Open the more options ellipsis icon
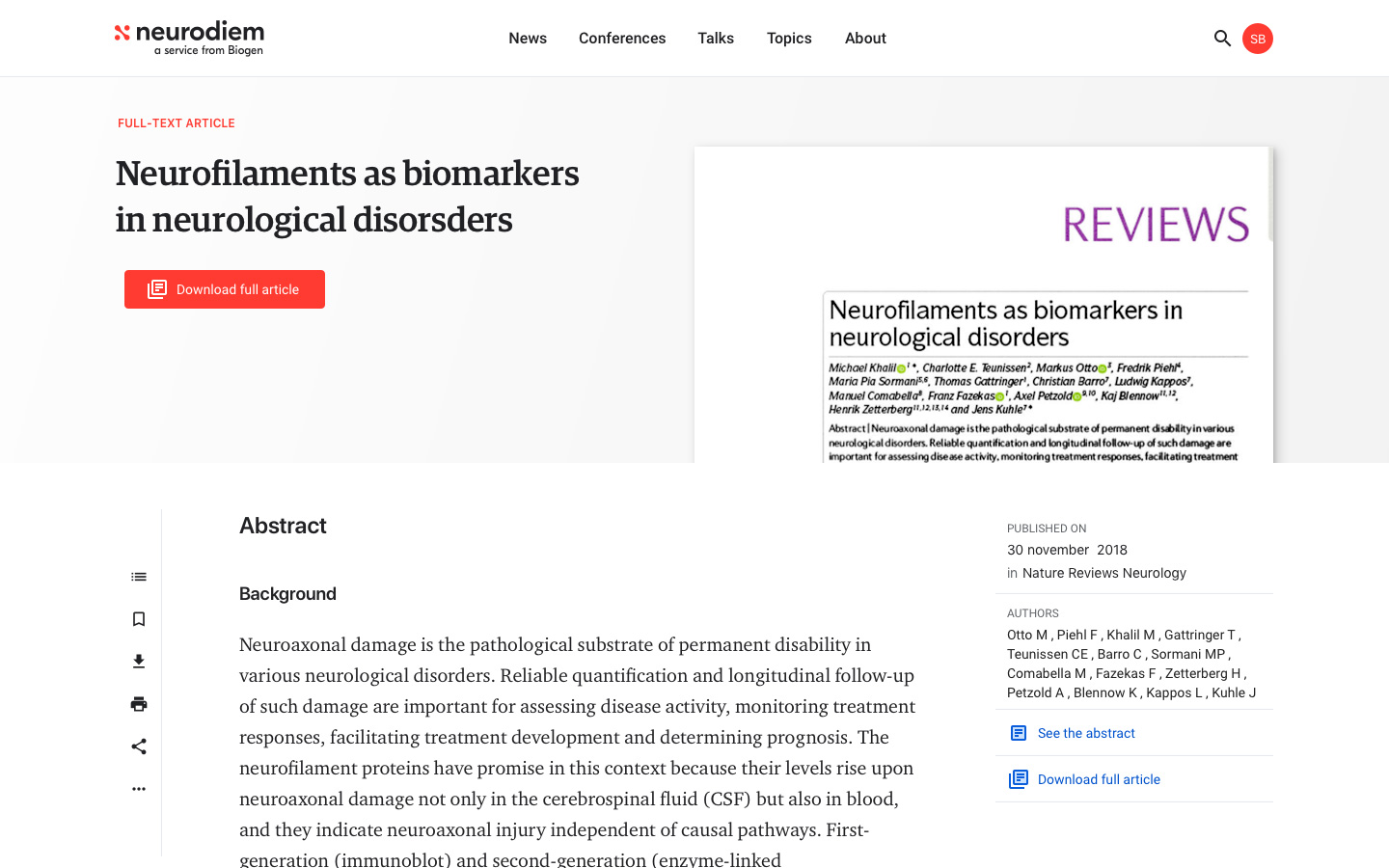The width and height of the screenshot is (1389, 868). [x=139, y=789]
